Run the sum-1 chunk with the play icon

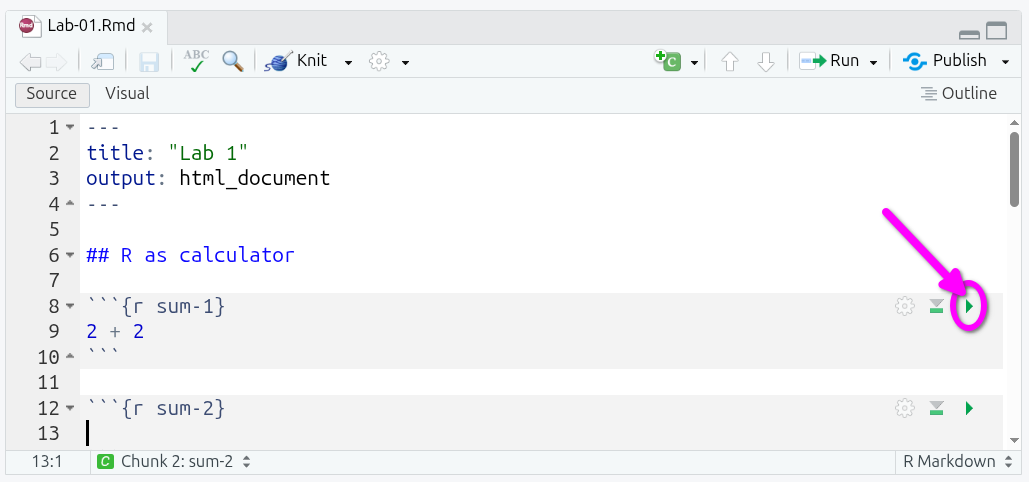pyautogui.click(x=968, y=307)
